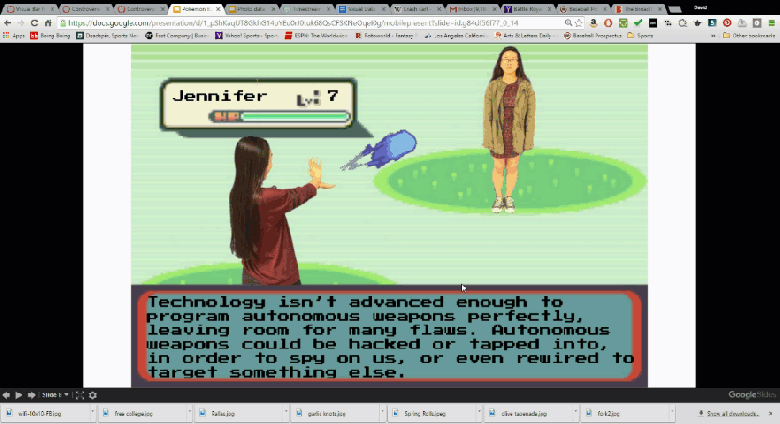
Task: Click the address bar URL field
Action: coord(300,22)
